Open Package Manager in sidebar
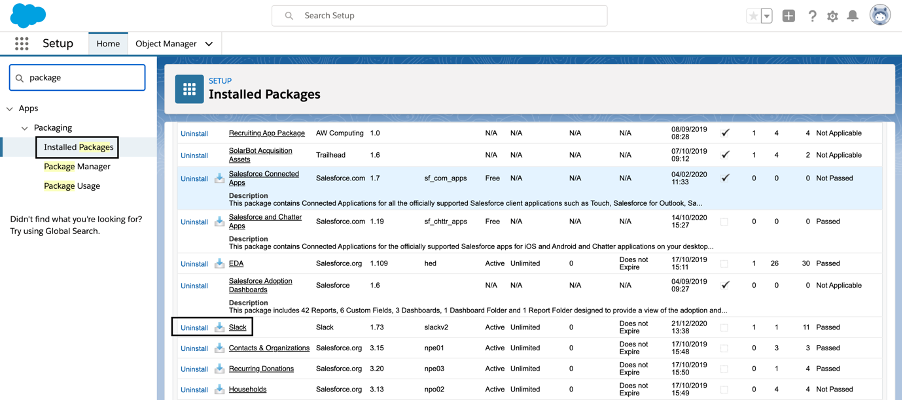The image size is (902, 400). 77,166
